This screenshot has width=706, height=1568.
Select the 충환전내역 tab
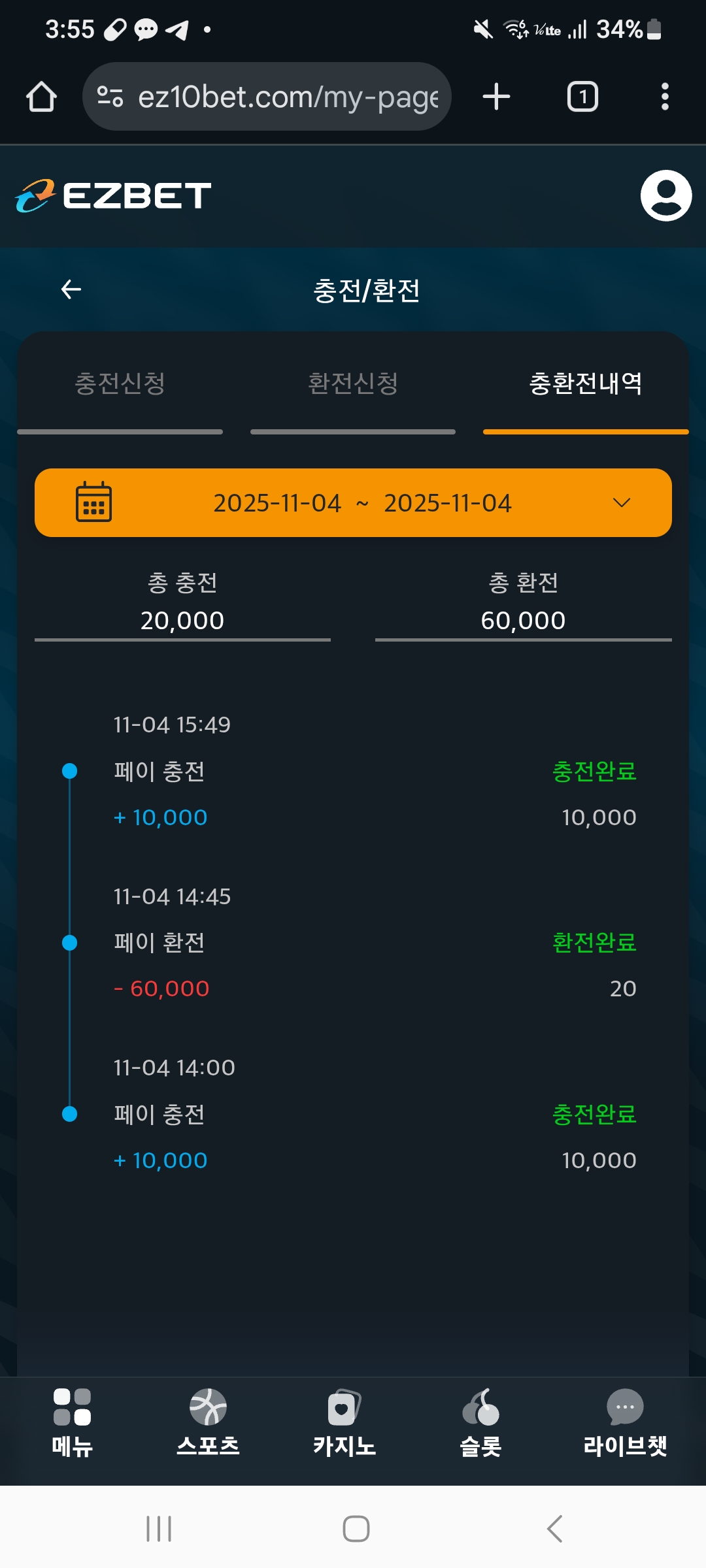585,384
